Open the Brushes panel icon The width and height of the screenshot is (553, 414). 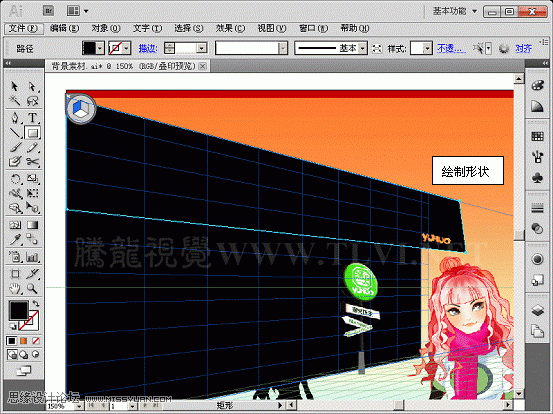click(537, 157)
